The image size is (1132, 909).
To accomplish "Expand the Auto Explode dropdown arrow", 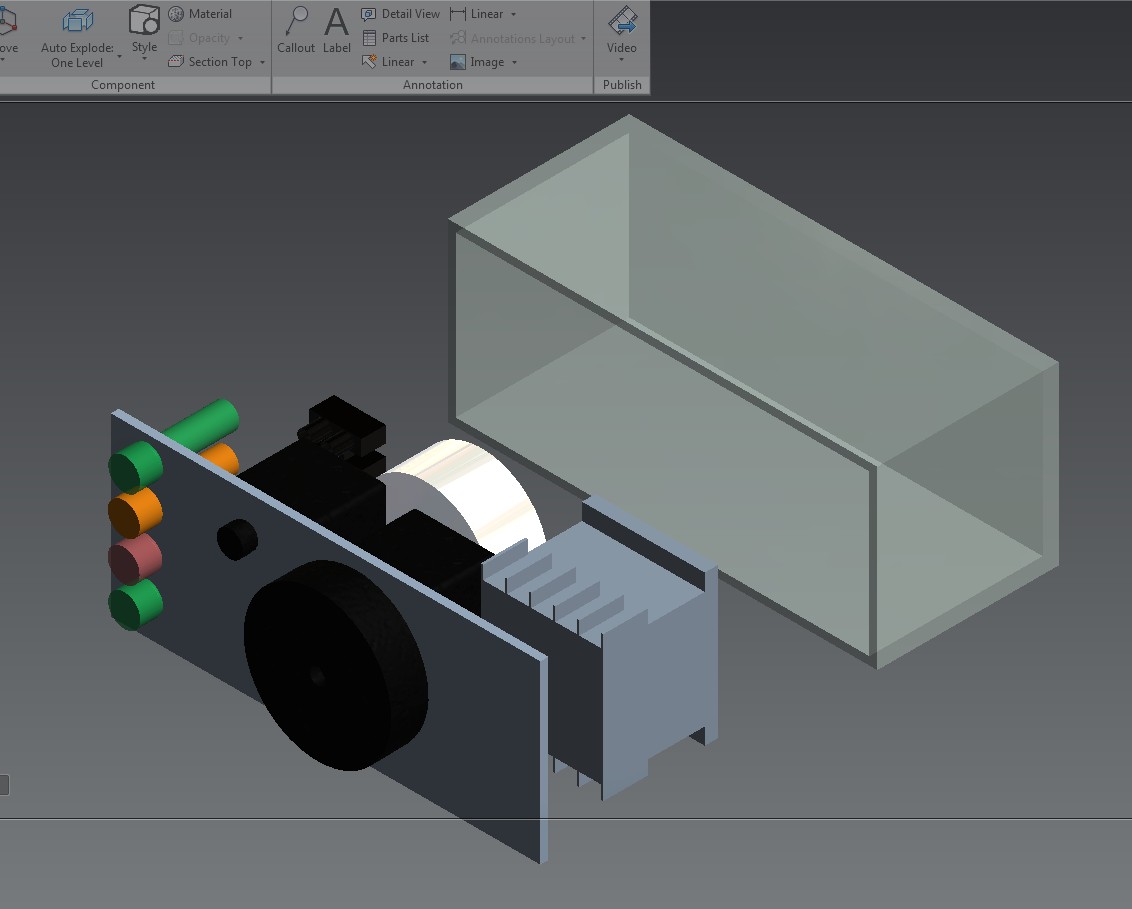I will [x=119, y=56].
